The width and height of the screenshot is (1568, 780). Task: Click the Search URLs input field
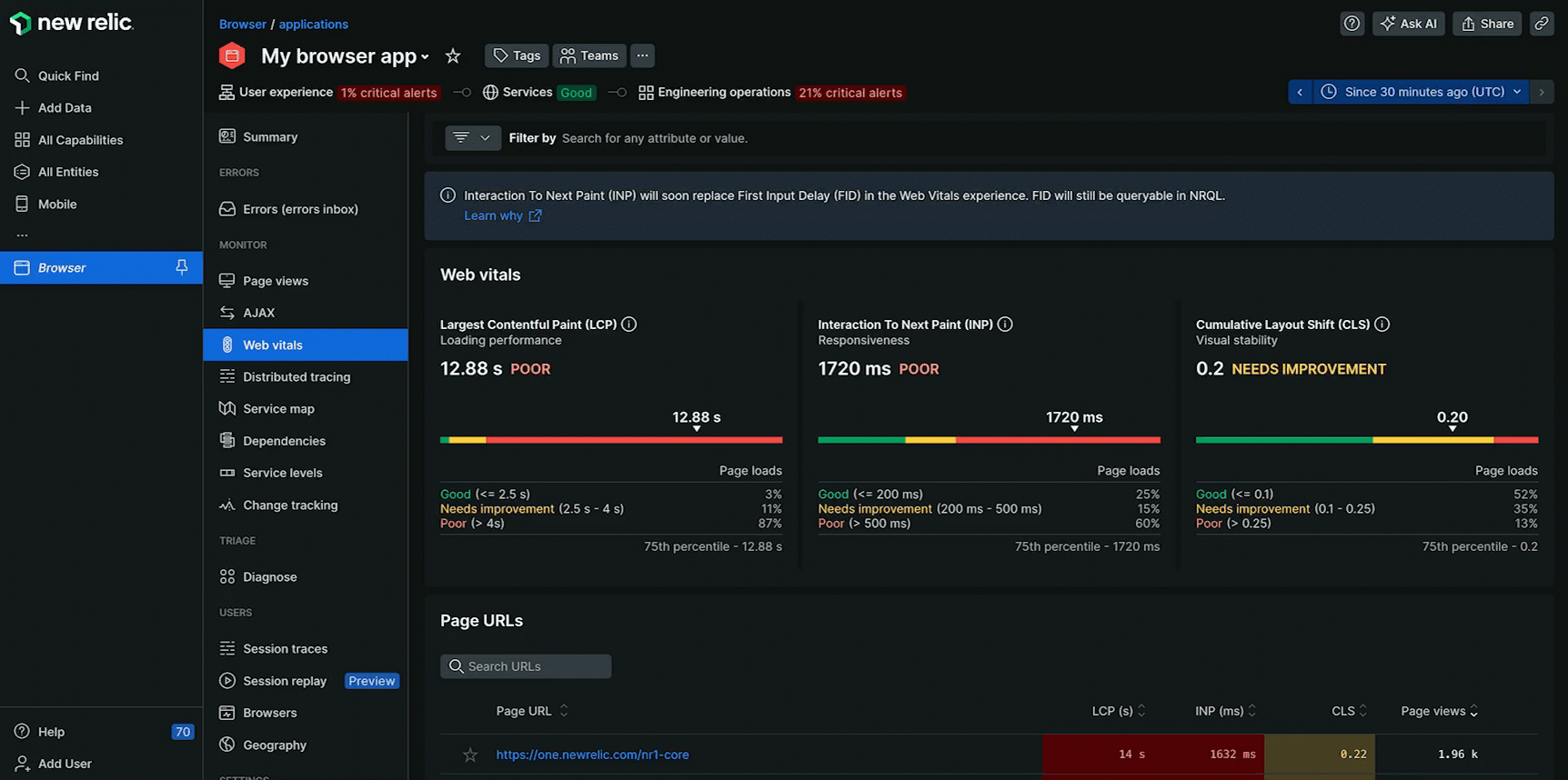tap(526, 666)
